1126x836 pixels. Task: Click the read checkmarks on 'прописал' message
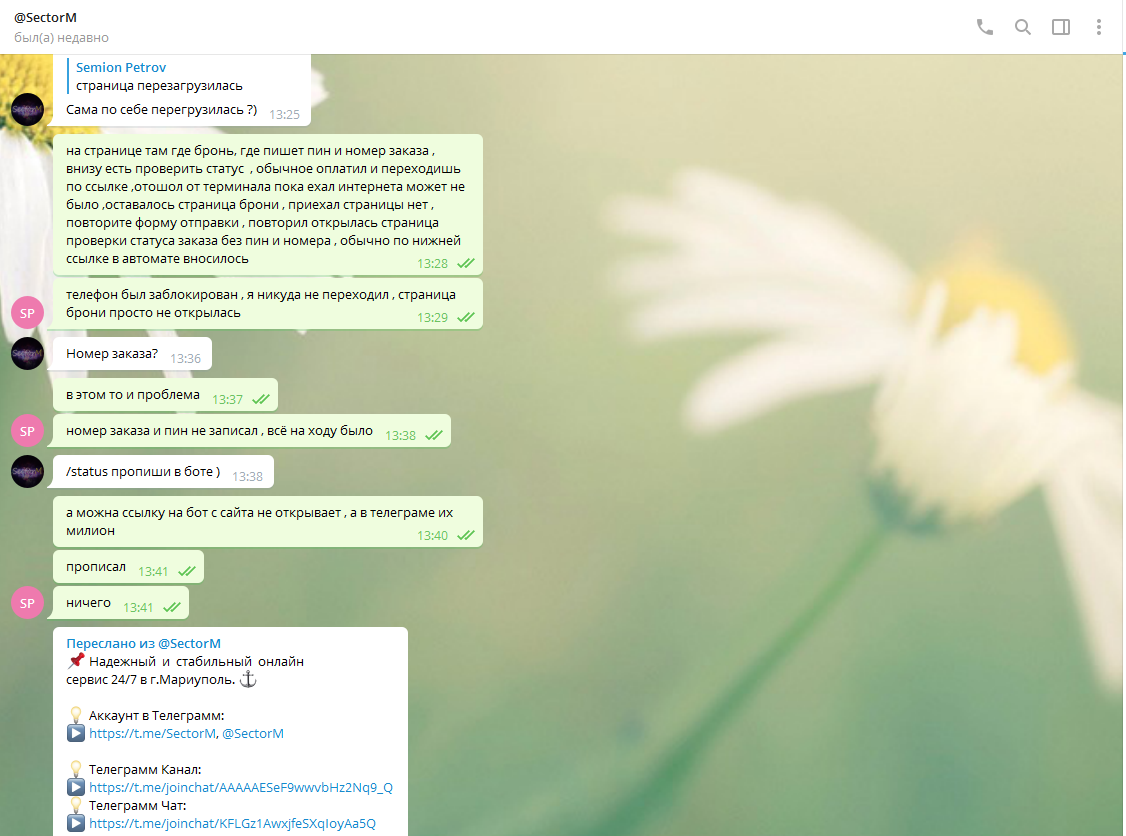[x=187, y=572]
